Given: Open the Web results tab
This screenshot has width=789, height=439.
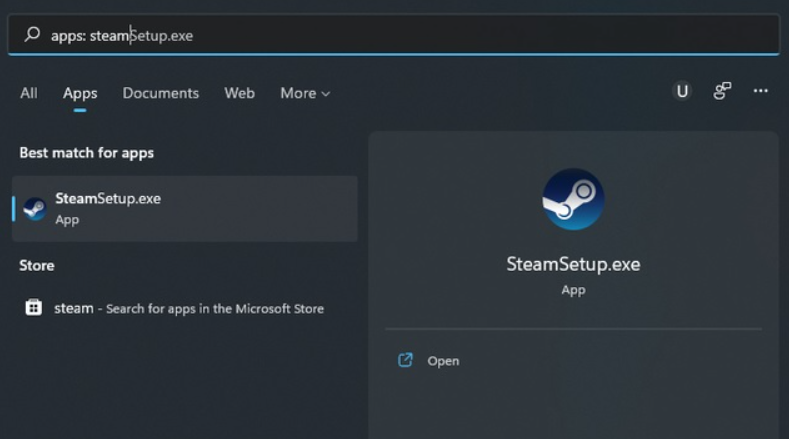Looking at the screenshot, I should click(239, 93).
